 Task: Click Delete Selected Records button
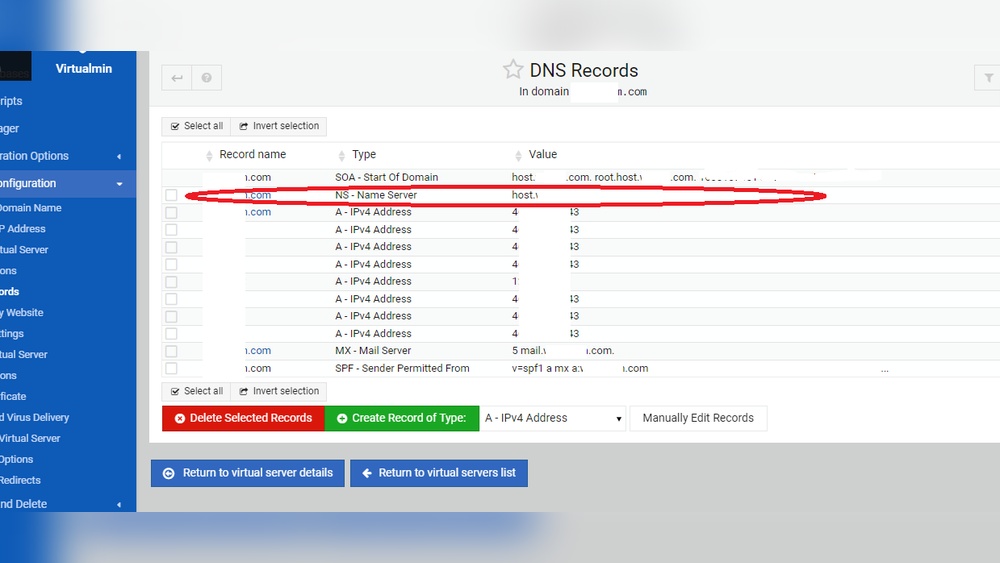[243, 418]
